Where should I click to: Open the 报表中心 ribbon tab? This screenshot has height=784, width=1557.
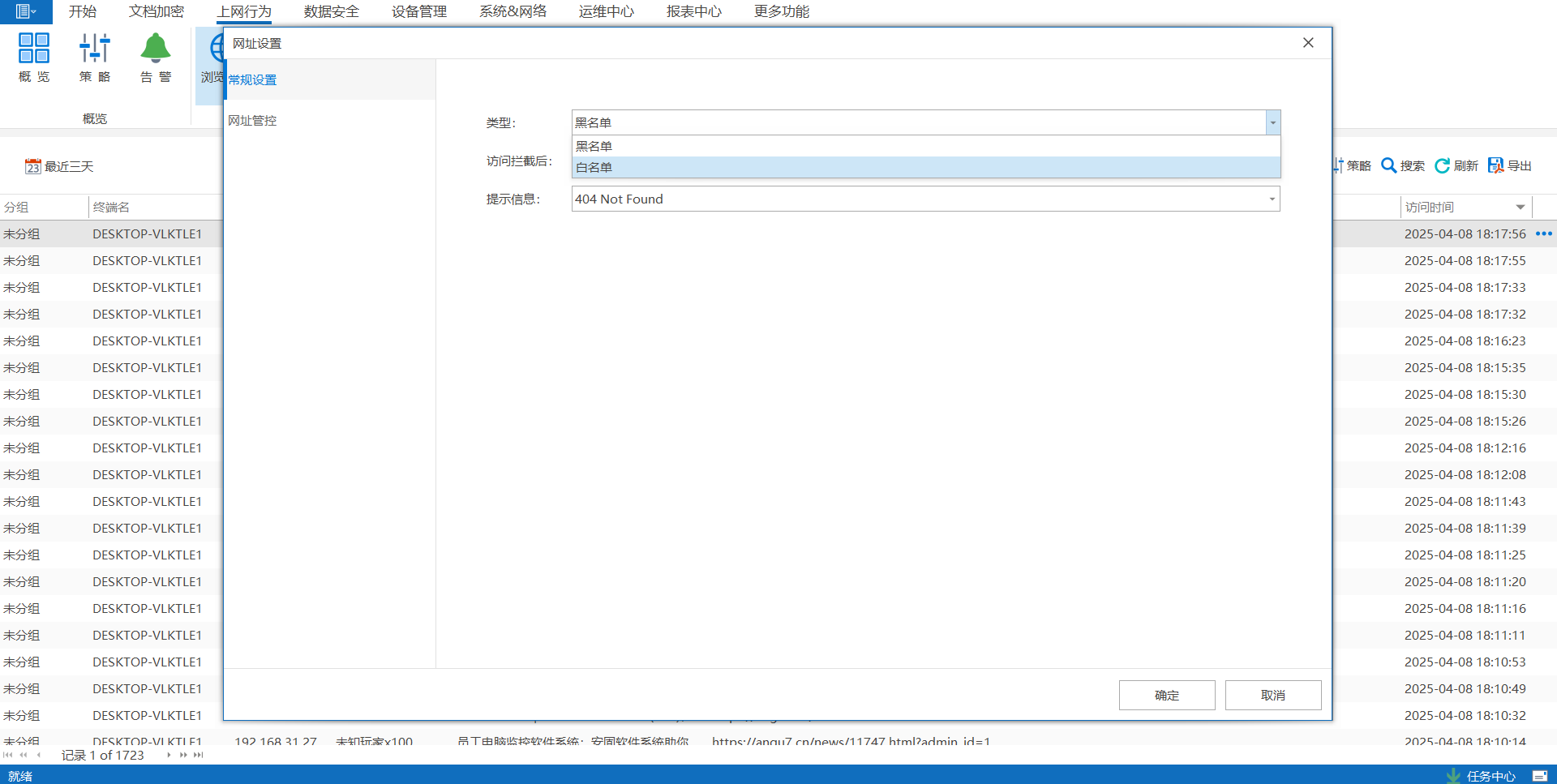point(693,11)
